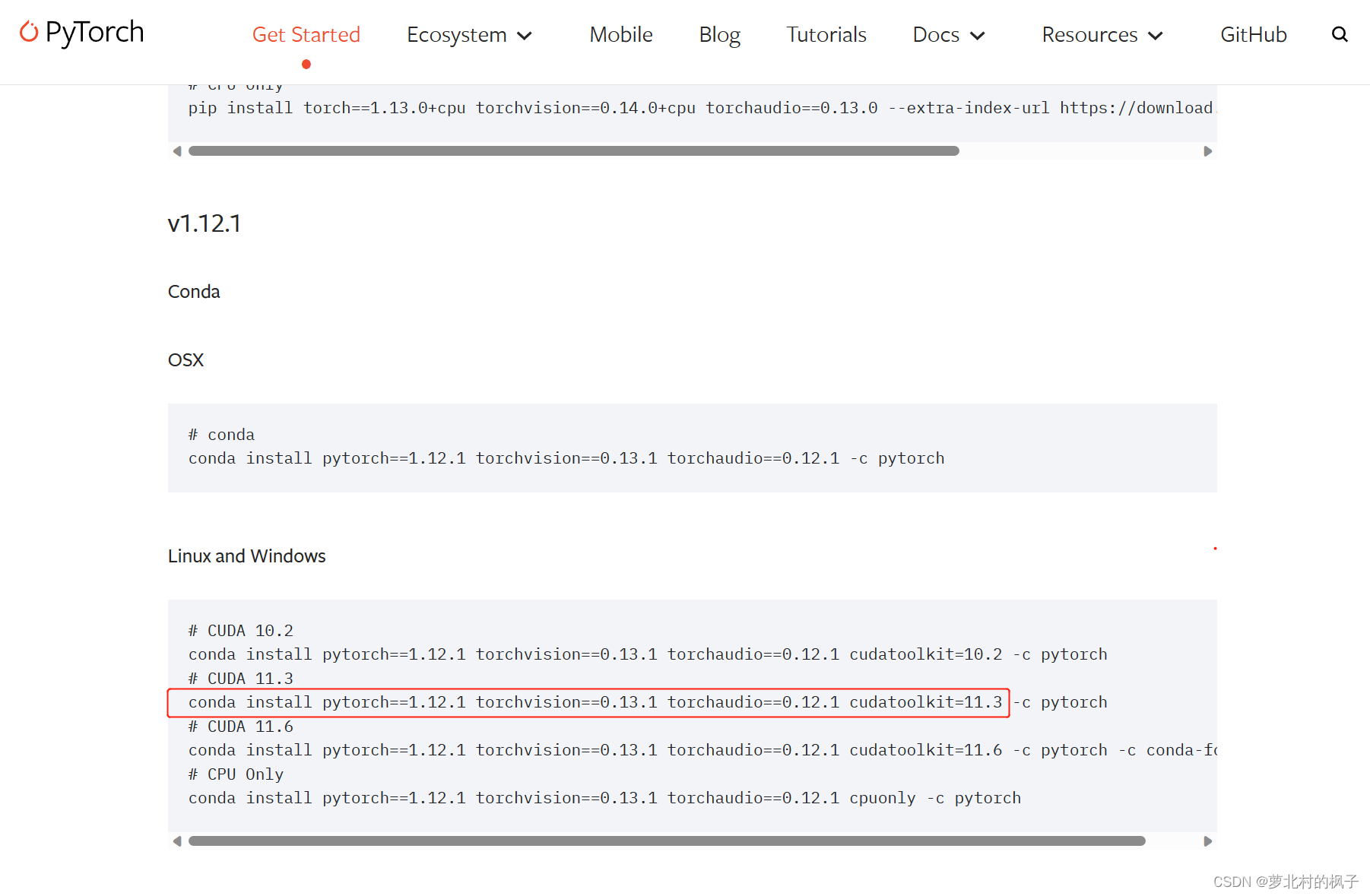Screen dimensions: 1370x896
Task: Open the site search magnifier icon
Action: click(x=1340, y=34)
